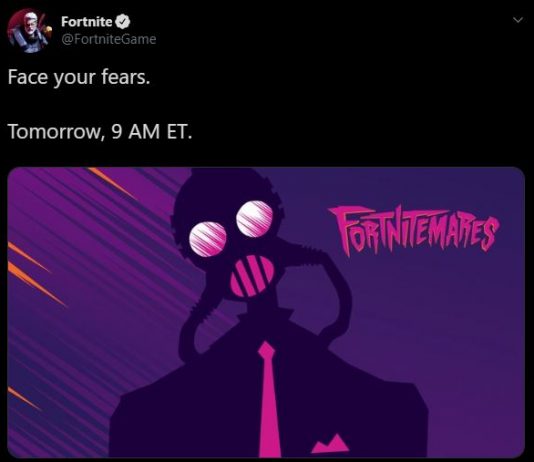This screenshot has height=462, width=534.
Task: Click the pink necktie on the figure
Action: pos(268,399)
